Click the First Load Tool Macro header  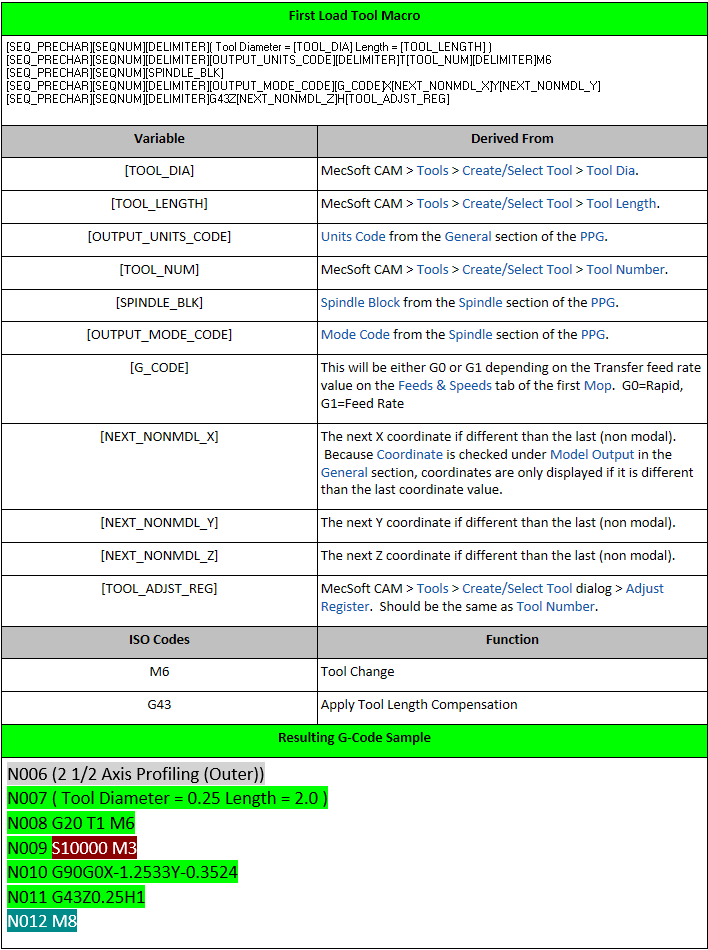[354, 16]
